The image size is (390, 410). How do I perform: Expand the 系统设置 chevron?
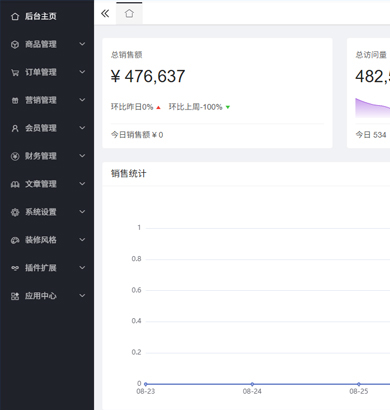click(82, 212)
